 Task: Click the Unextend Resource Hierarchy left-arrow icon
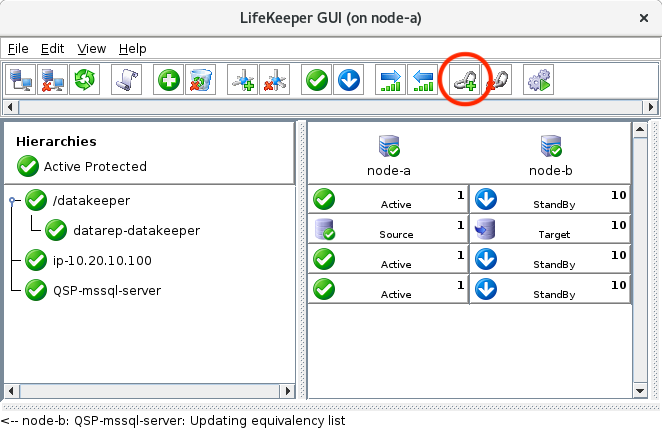pos(423,79)
